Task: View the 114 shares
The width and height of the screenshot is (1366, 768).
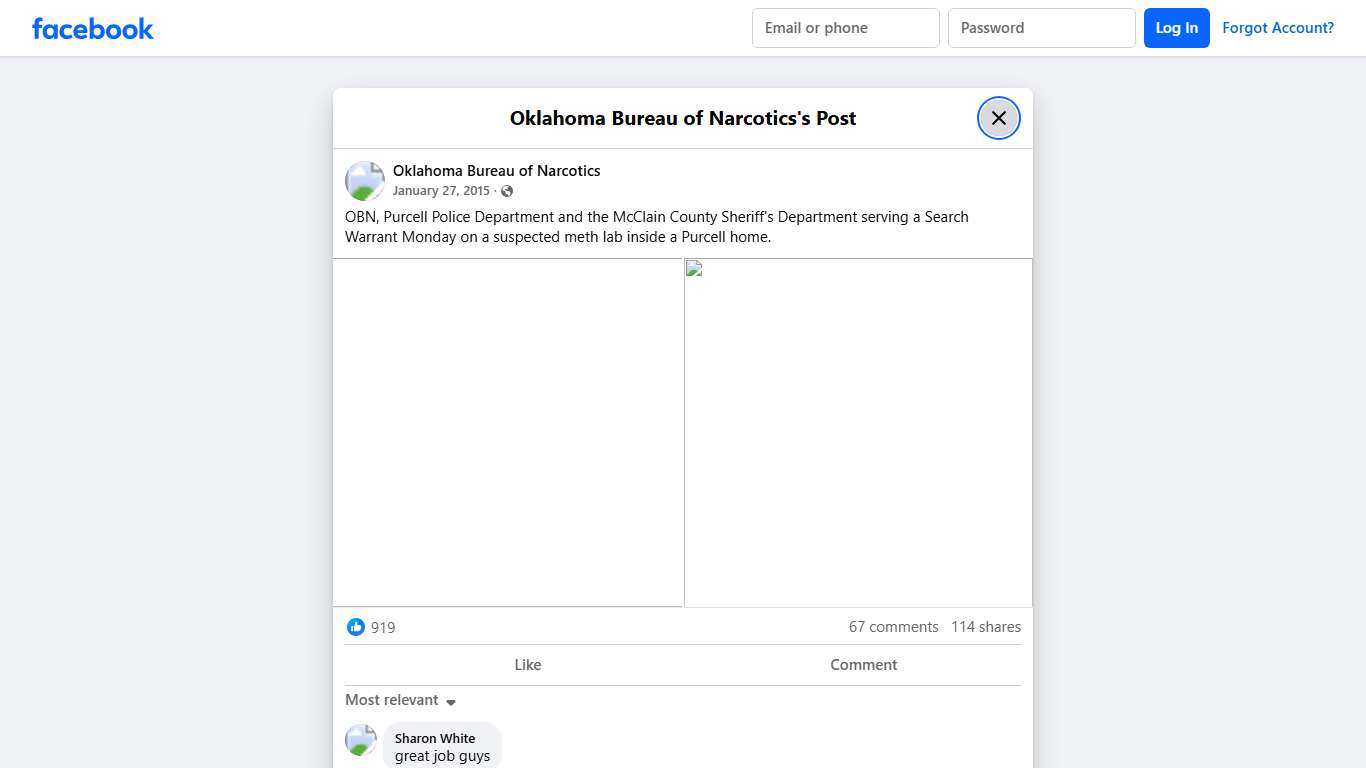Action: coord(986,627)
